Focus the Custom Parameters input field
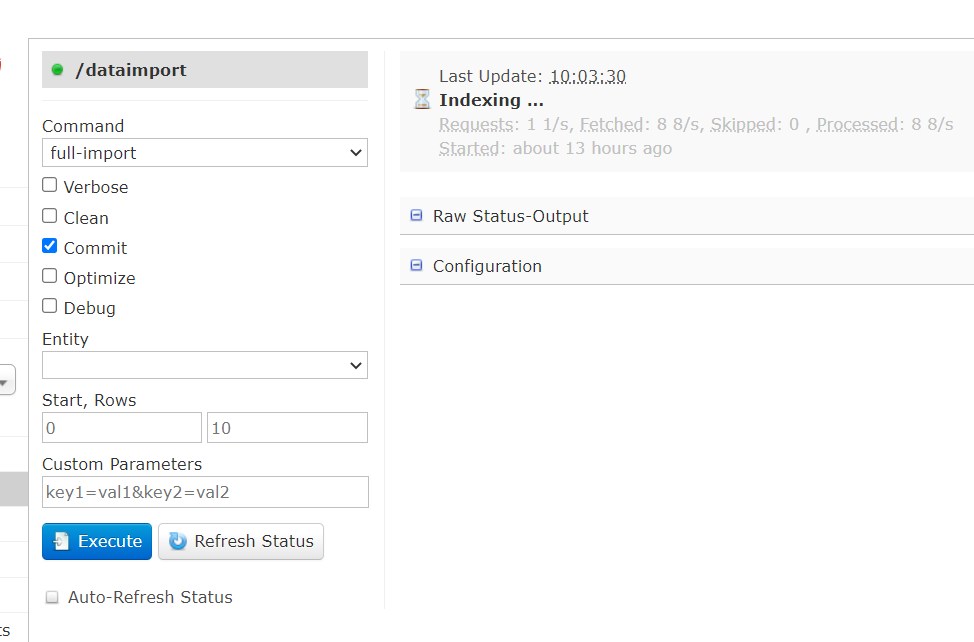974x642 pixels. 205,492
